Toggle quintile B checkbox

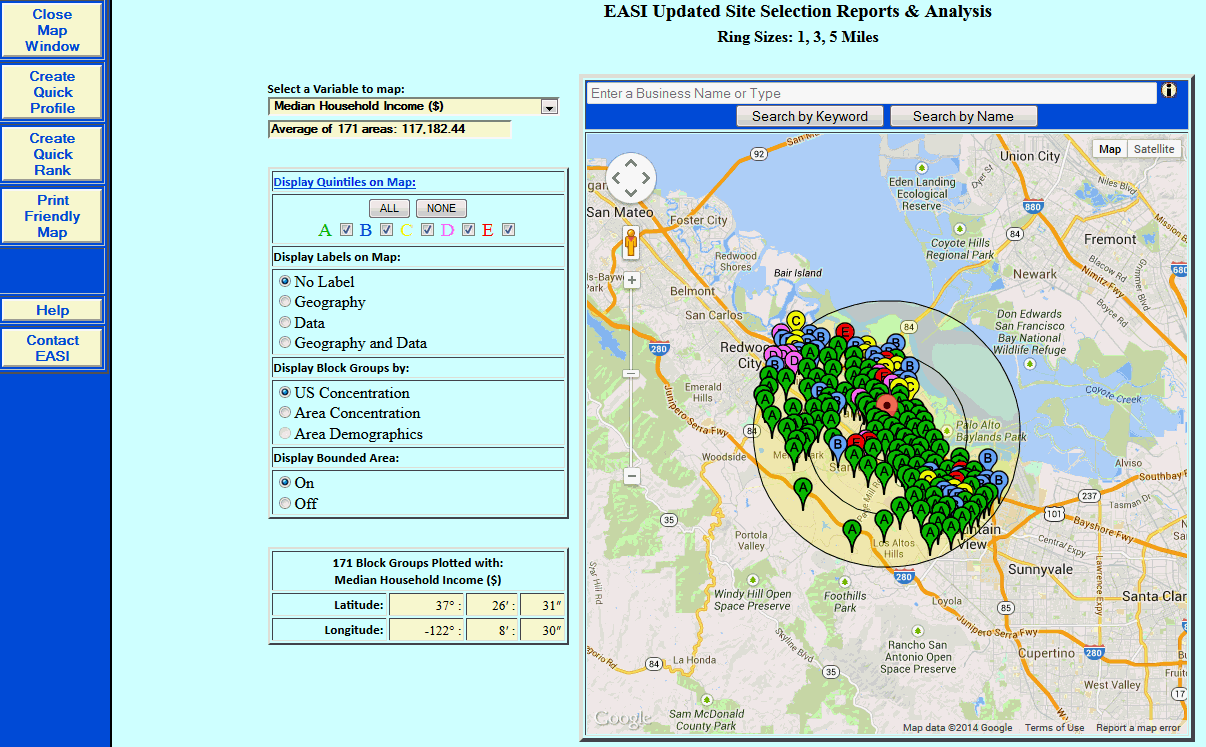(x=386, y=230)
